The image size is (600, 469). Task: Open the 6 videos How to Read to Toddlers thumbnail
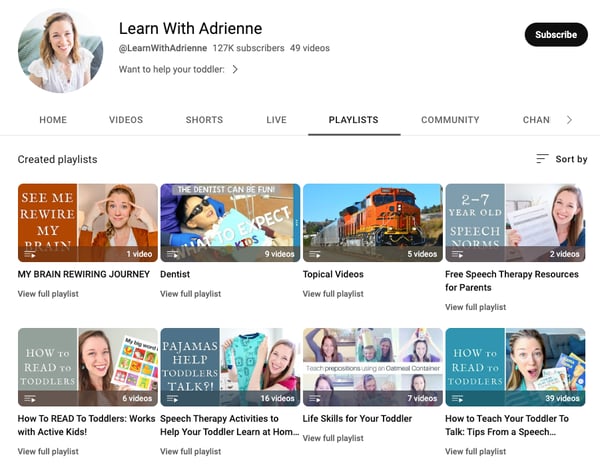pyautogui.click(x=88, y=367)
